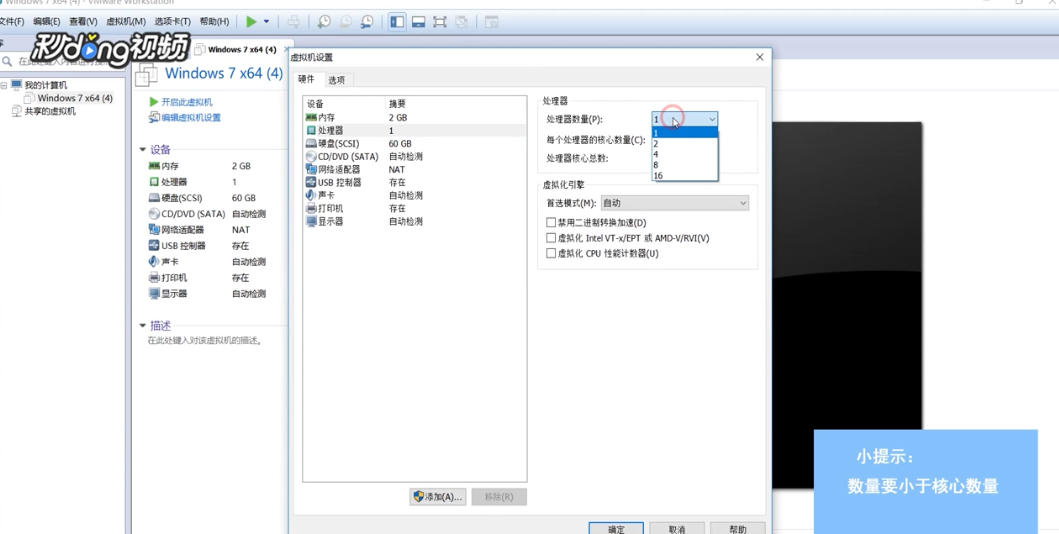
Task: Click the console view toolbar icon
Action: (492, 22)
